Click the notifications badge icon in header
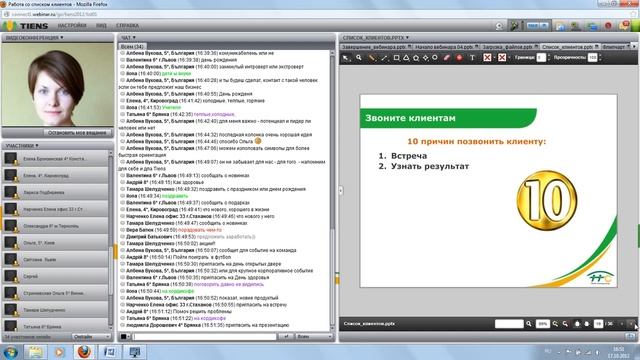640x360 pixels. pyautogui.click(x=624, y=26)
